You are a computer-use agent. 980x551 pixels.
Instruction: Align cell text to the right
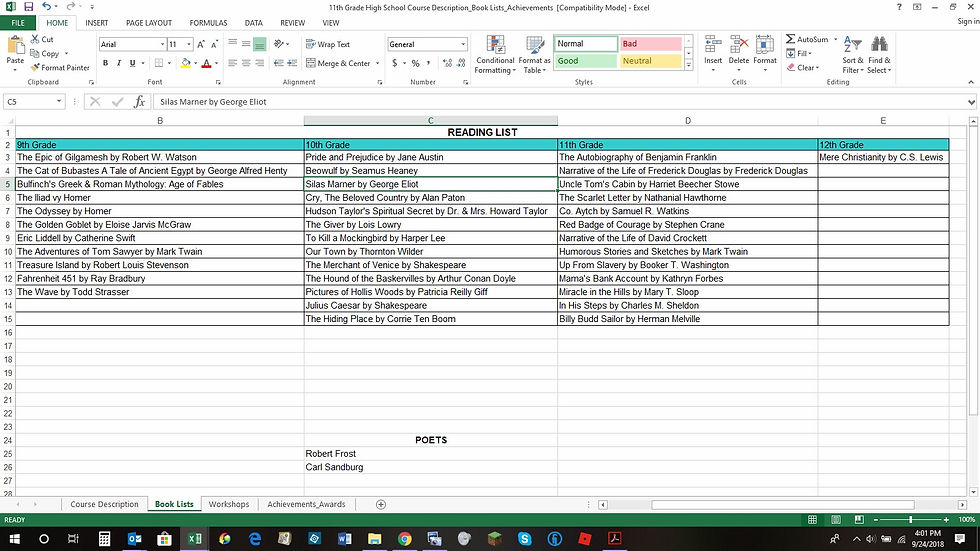(x=260, y=63)
